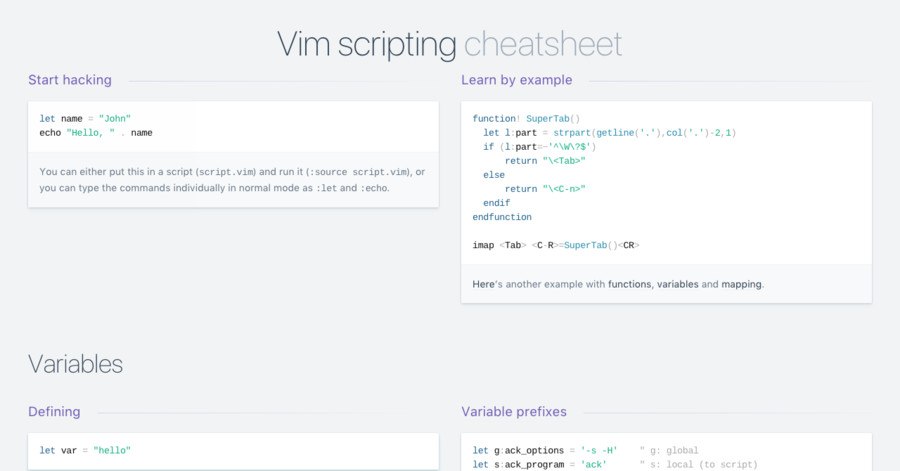Viewport: 900px width, 471px height.
Task: Click the Variables section heading
Action: pos(75,364)
